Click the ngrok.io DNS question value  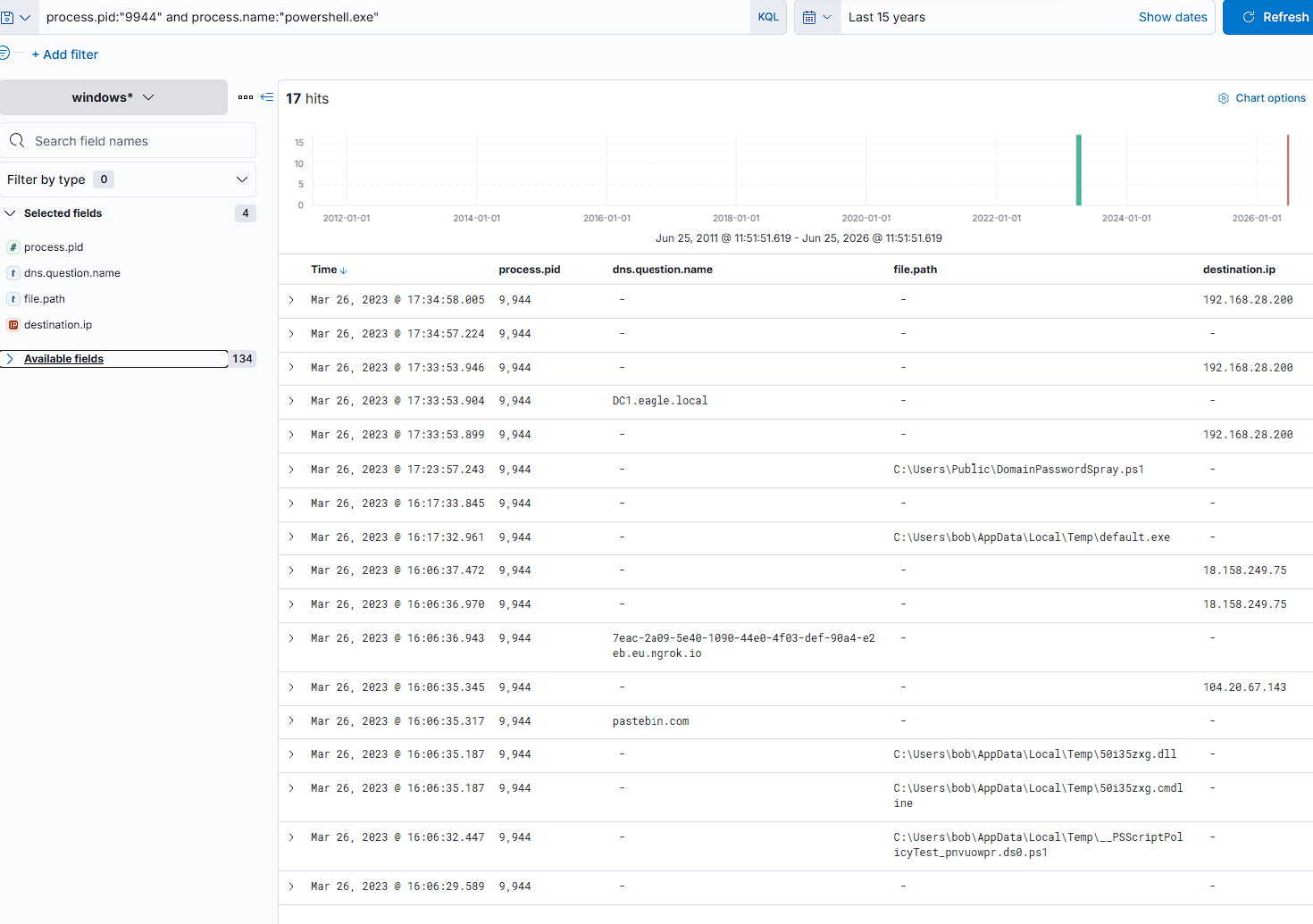(x=744, y=645)
